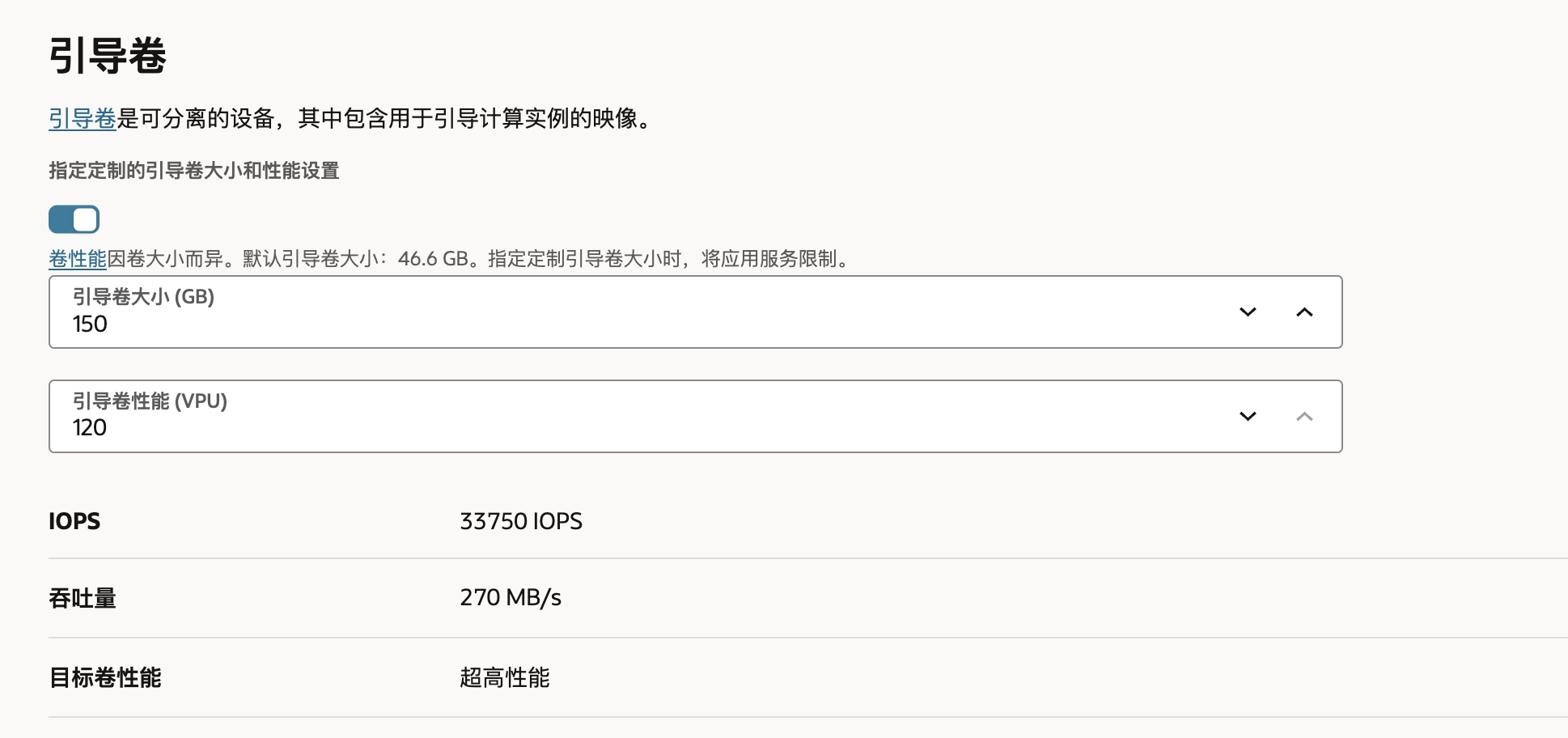Click the 吞吐量 row label

click(x=83, y=599)
